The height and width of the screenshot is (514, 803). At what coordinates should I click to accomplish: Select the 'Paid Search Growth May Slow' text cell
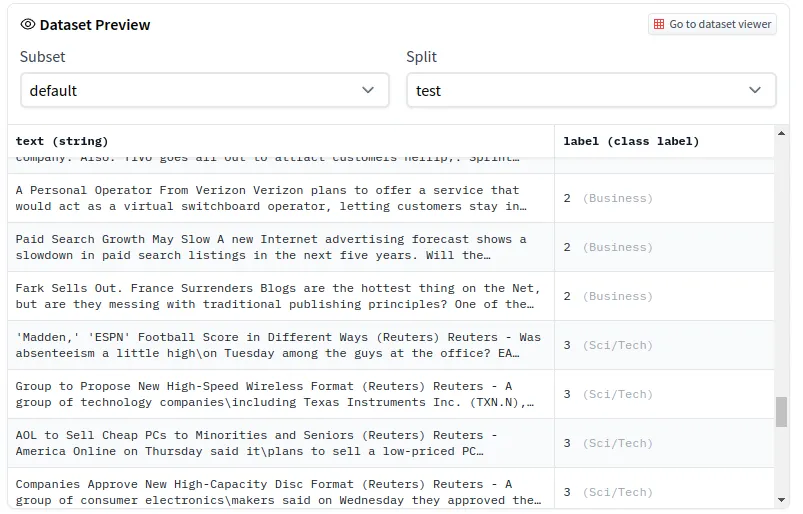pyautogui.click(x=281, y=247)
